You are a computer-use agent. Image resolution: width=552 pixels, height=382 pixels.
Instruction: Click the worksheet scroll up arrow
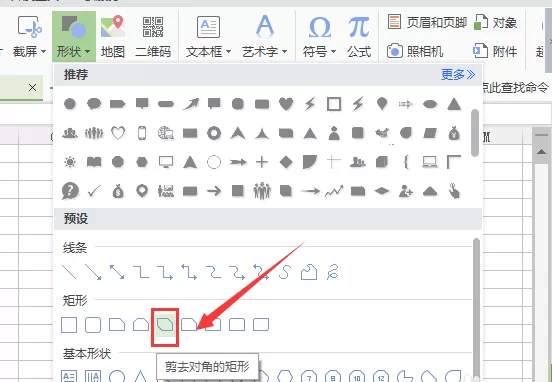point(541,152)
